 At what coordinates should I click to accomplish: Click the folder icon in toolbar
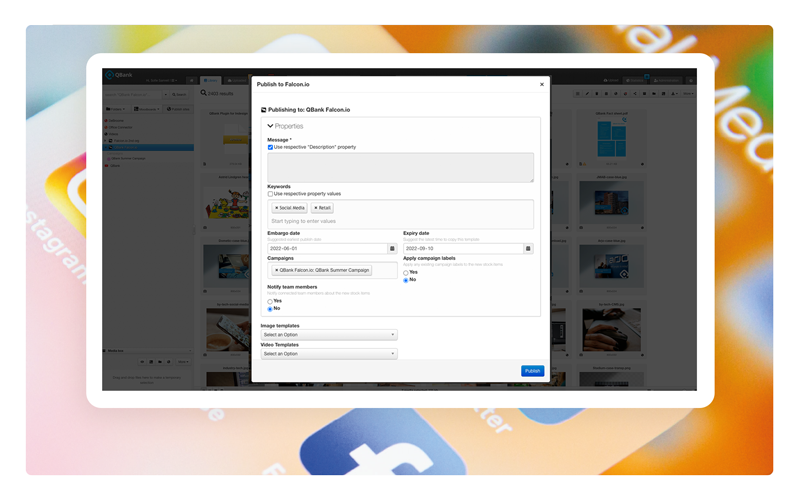(654, 94)
